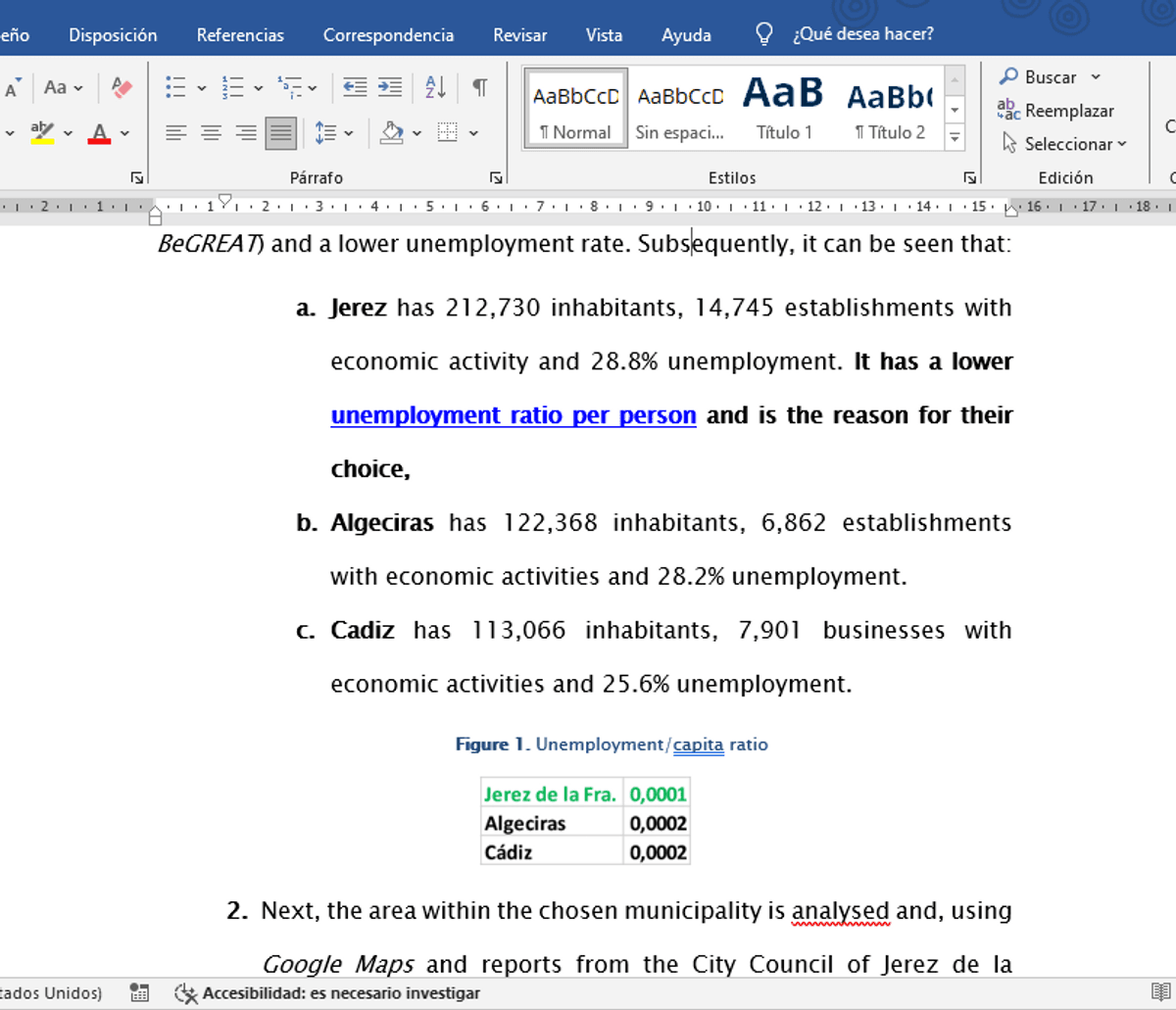
Task: Click the sort A-Z icon
Action: pos(435,87)
